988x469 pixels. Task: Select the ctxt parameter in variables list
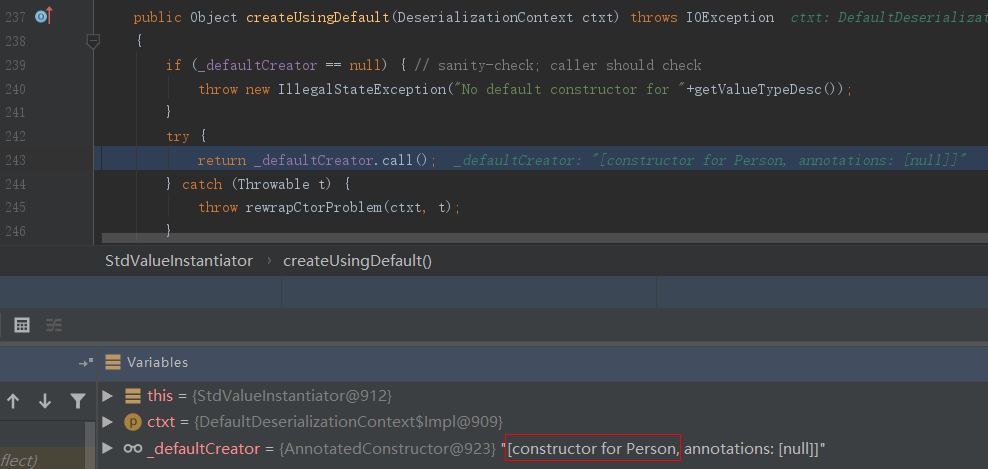(160, 422)
